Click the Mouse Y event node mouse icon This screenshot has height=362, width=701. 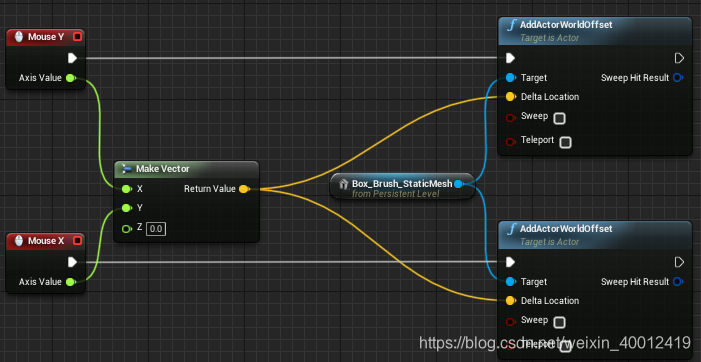tap(19, 37)
